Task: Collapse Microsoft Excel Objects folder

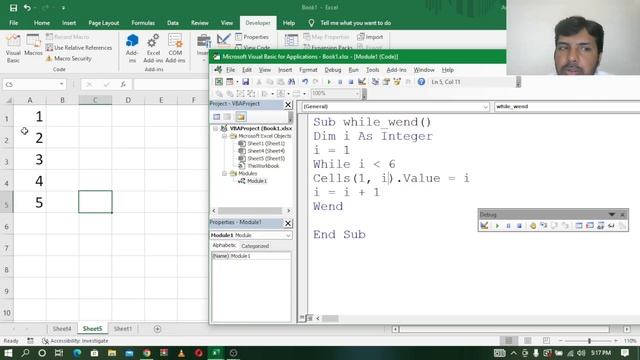Action: [224, 136]
